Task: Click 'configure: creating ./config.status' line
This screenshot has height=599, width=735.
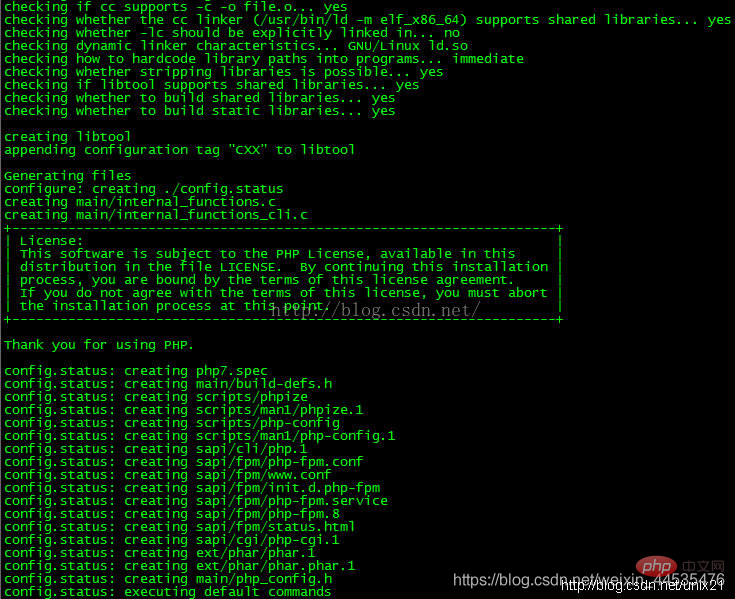Action: [143, 189]
